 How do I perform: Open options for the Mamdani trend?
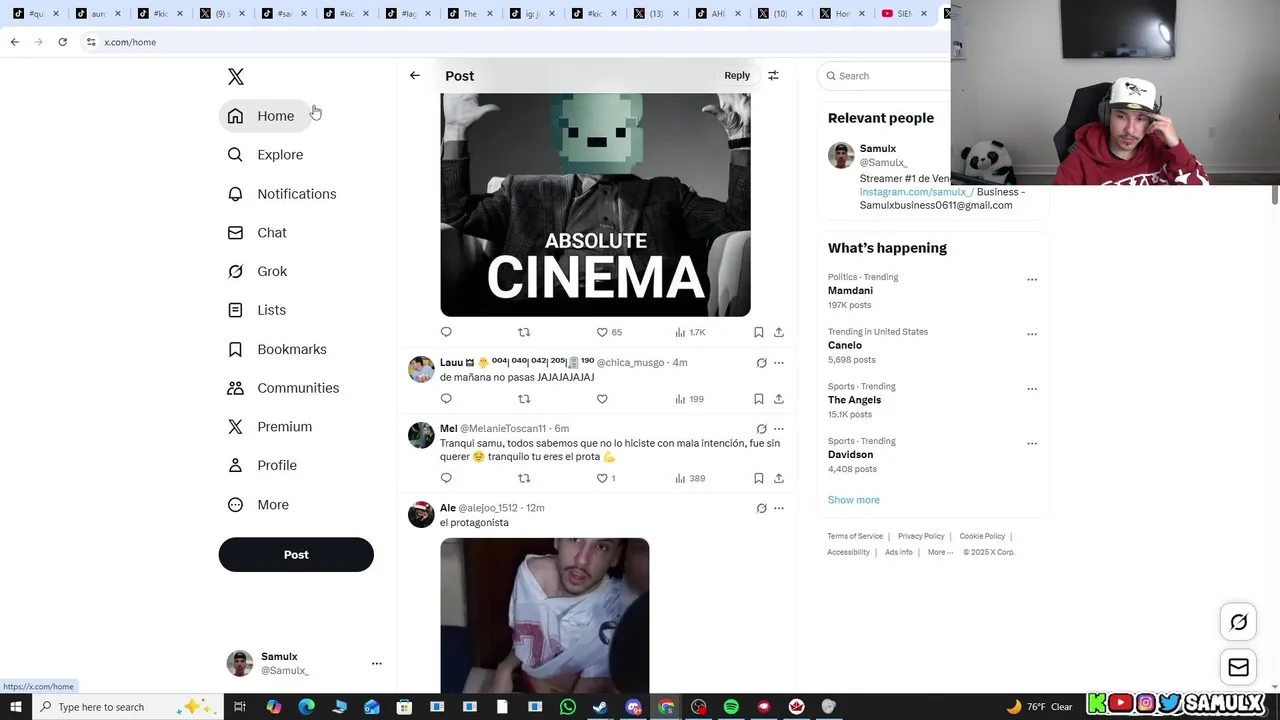[x=1032, y=280]
